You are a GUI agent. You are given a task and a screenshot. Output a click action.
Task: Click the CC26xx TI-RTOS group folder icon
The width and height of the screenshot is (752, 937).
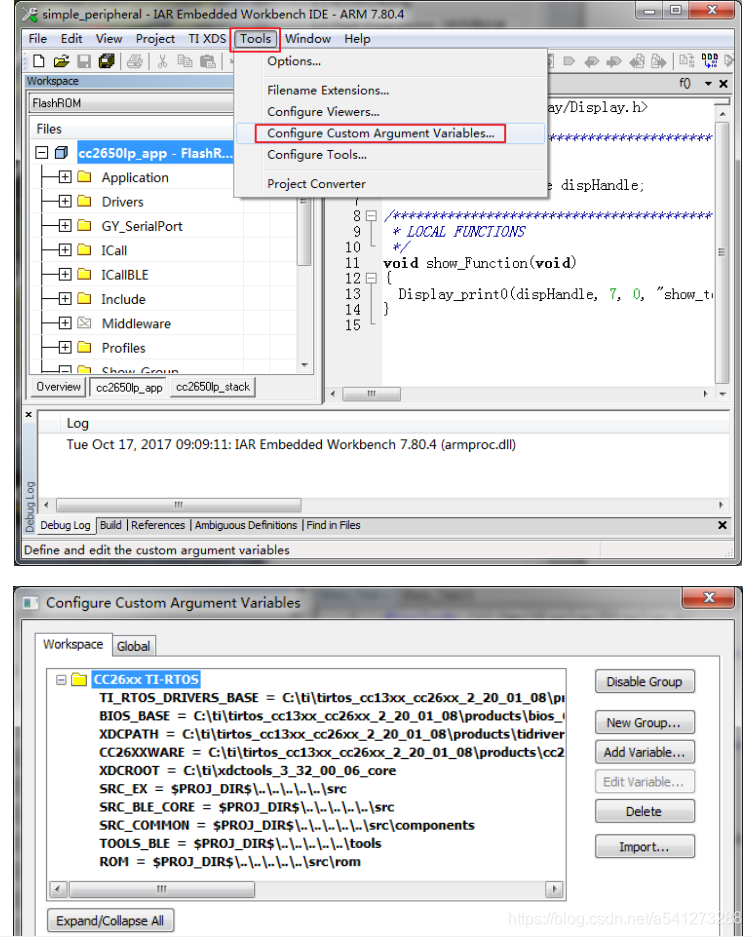coord(79,679)
